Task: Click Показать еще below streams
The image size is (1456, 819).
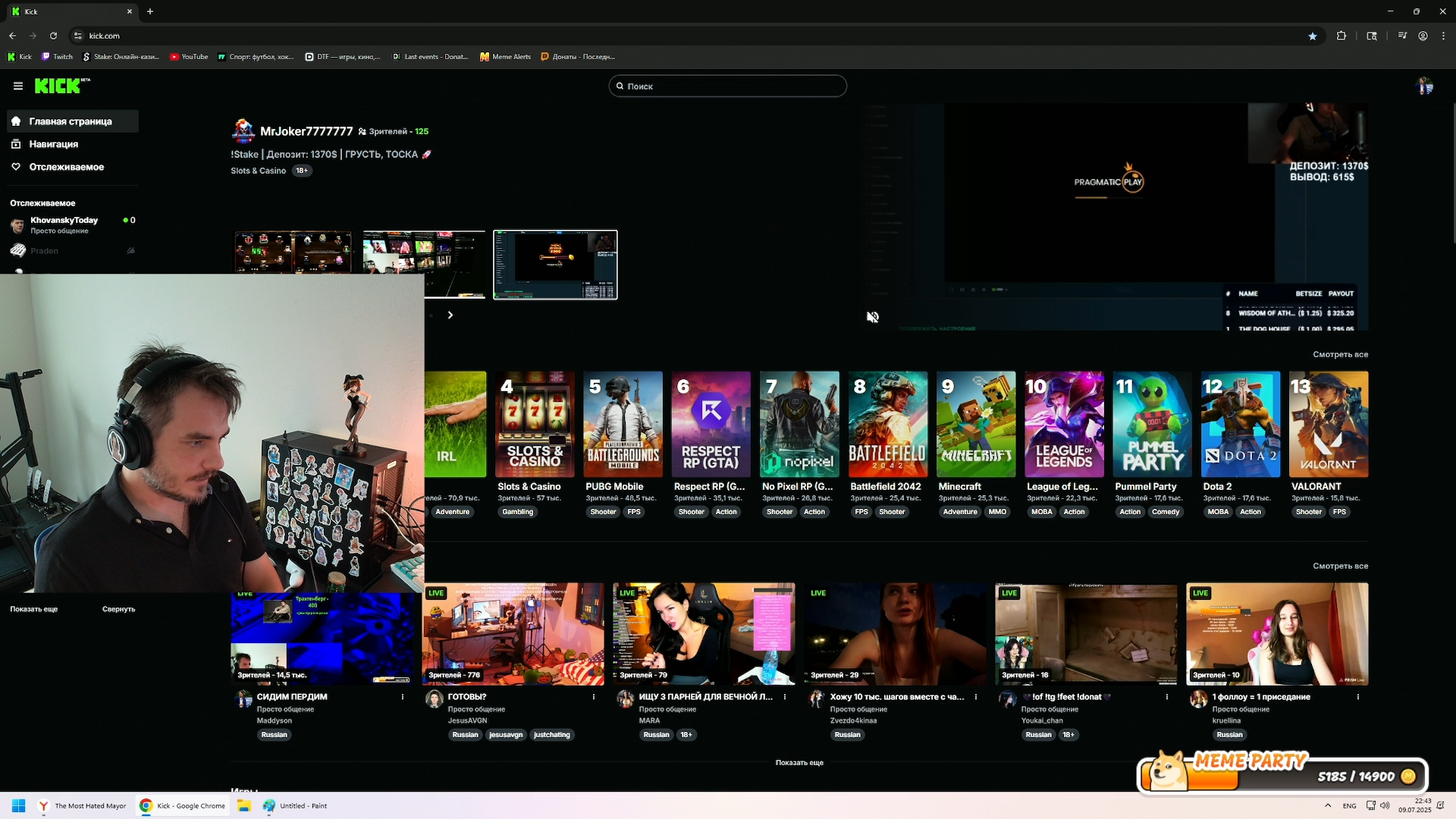Action: click(799, 763)
